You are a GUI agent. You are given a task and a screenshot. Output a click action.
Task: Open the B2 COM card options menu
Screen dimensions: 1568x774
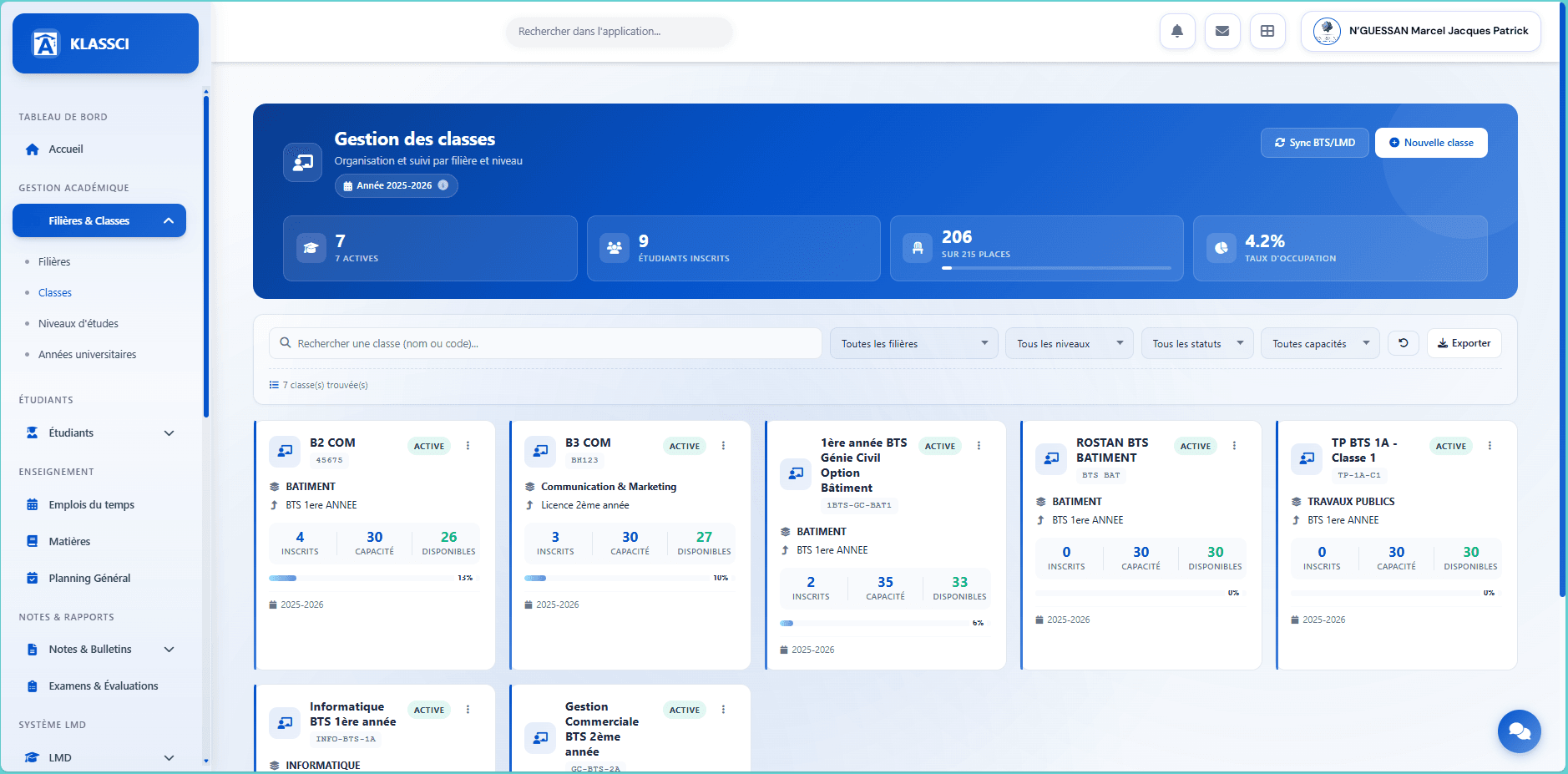tap(468, 445)
